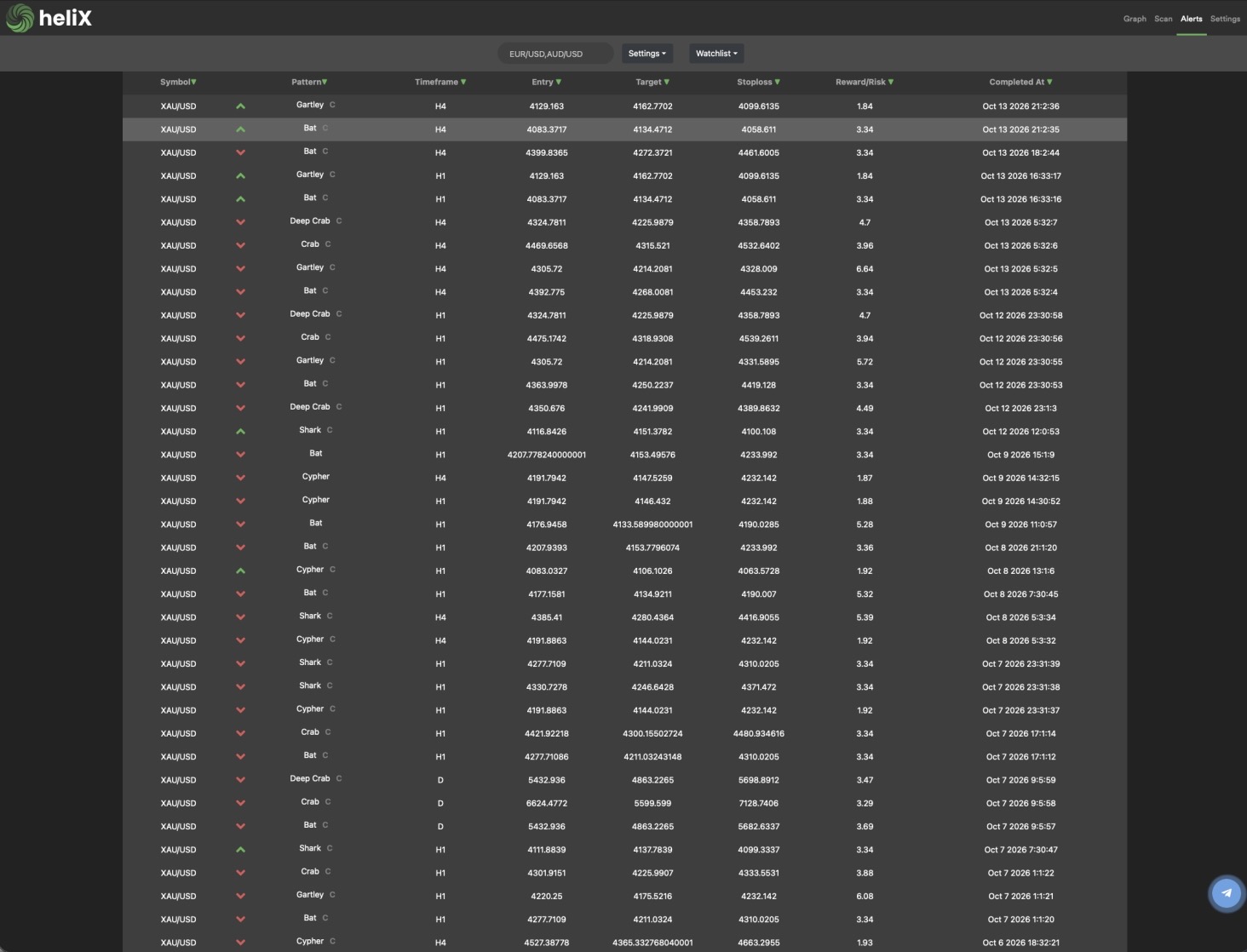Image resolution: width=1247 pixels, height=952 pixels.
Task: Sort by the Reward/Risk column header
Action: (865, 83)
